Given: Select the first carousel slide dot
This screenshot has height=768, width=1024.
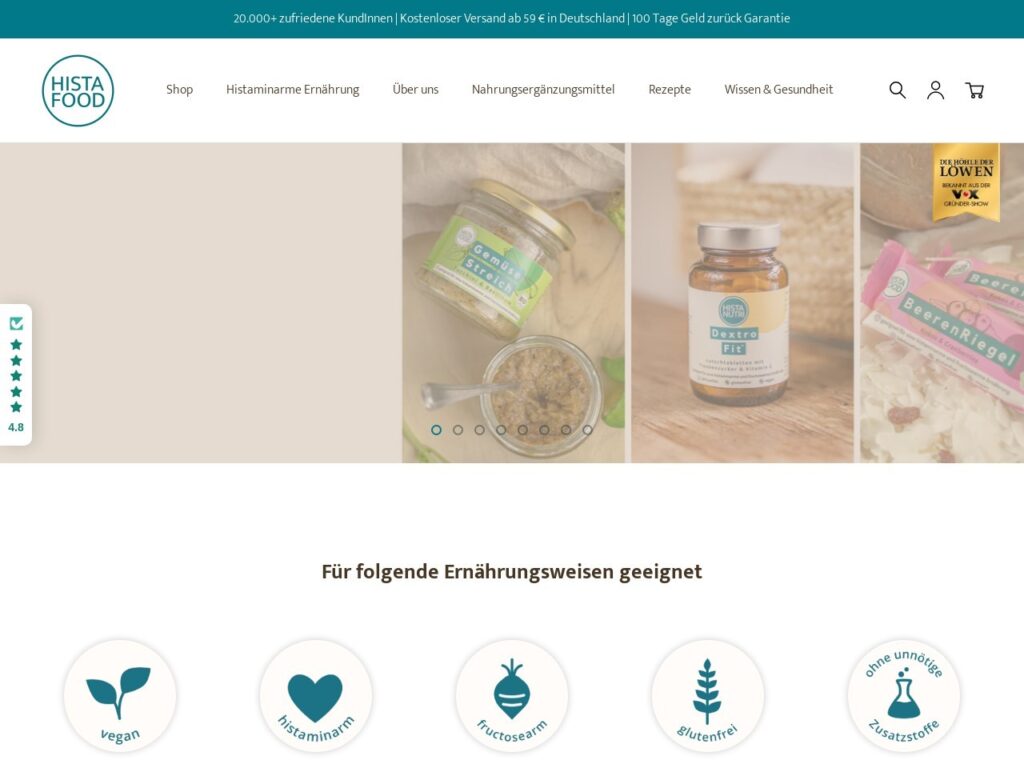Looking at the screenshot, I should 436,430.
